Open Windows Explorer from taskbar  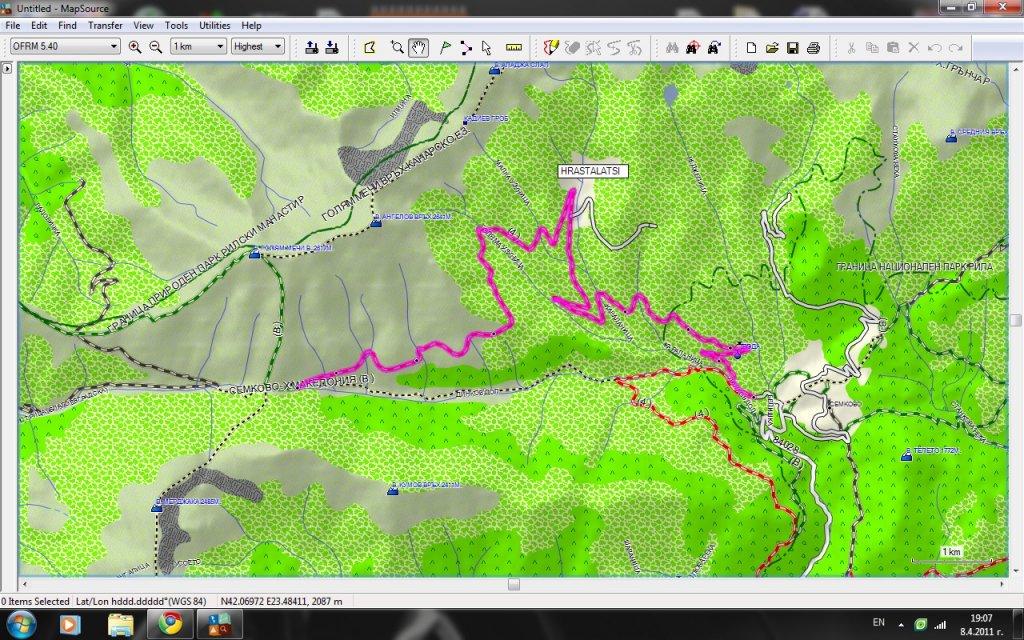point(120,624)
